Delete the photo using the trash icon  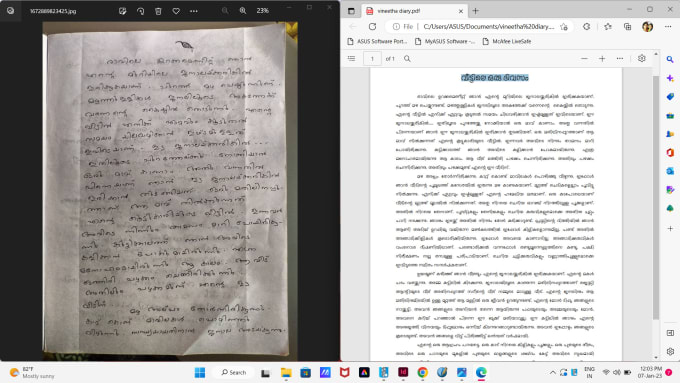pos(158,11)
